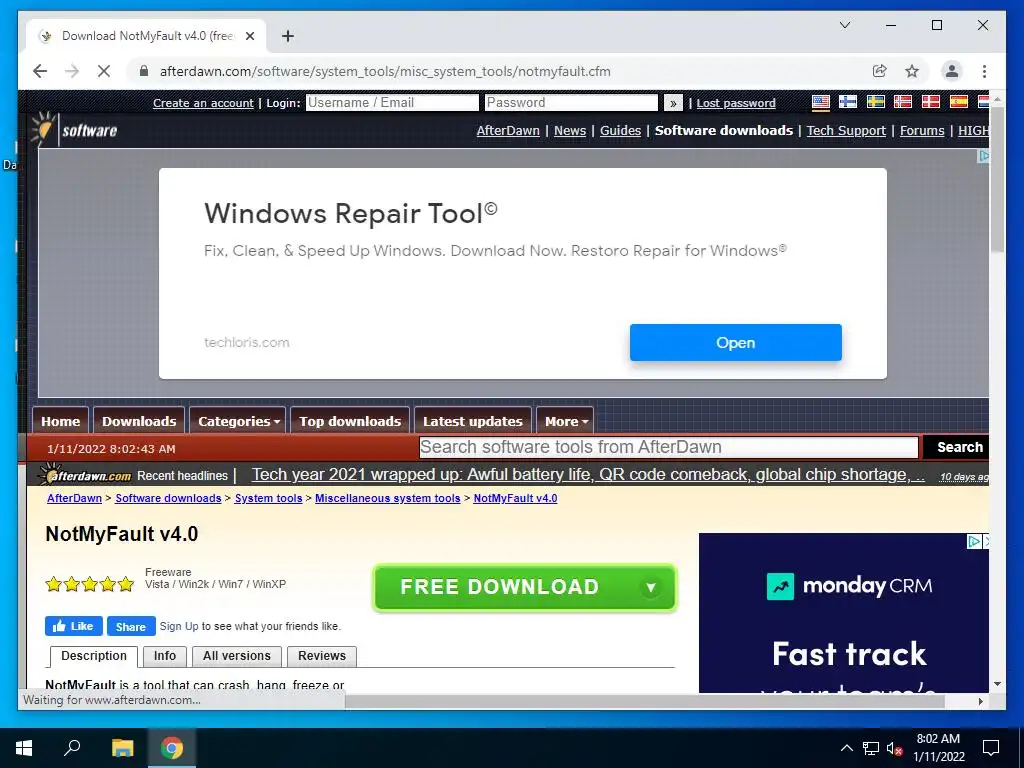Viewport: 1024px width, 768px height.
Task: Open Create an account link
Action: 203,103
